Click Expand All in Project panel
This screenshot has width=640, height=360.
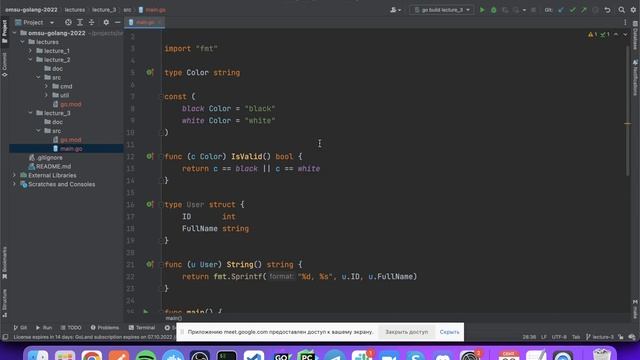pyautogui.click(x=80, y=22)
